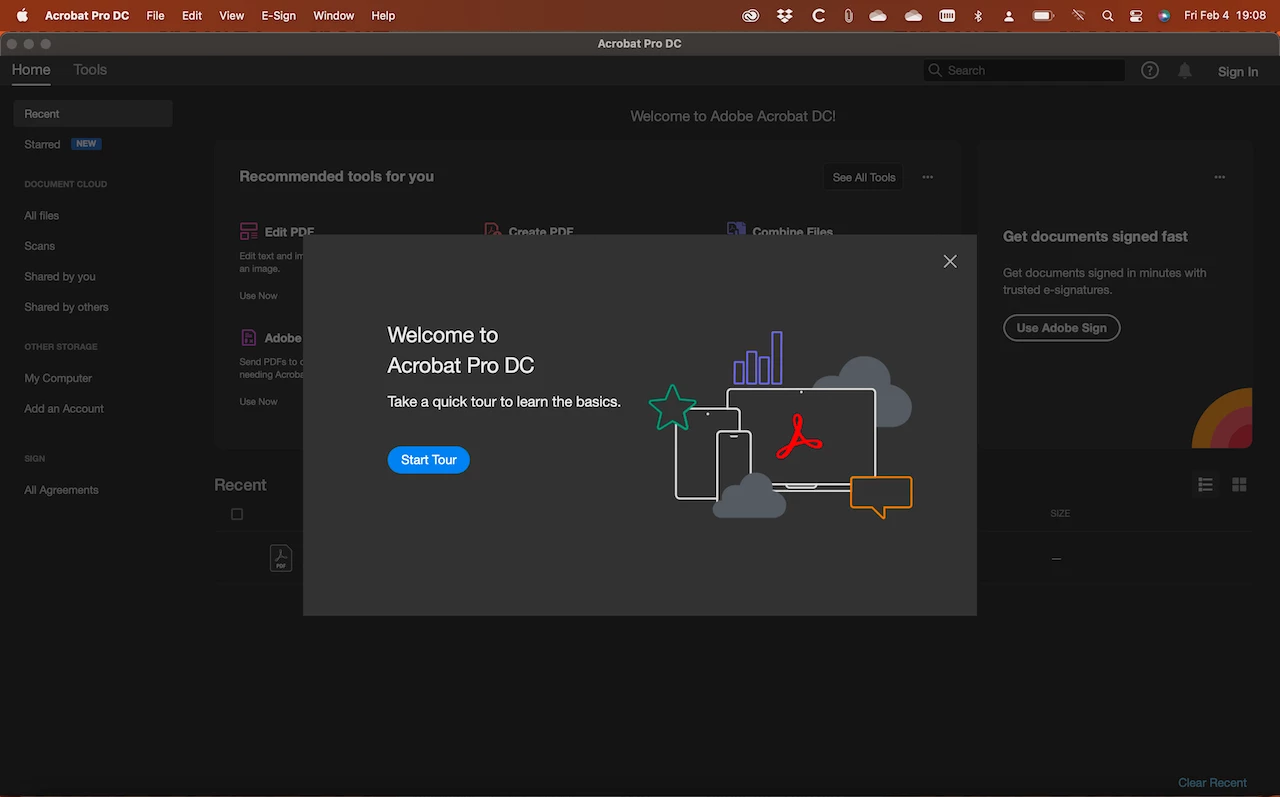
Task: Open My Computer storage
Action: tap(58, 378)
